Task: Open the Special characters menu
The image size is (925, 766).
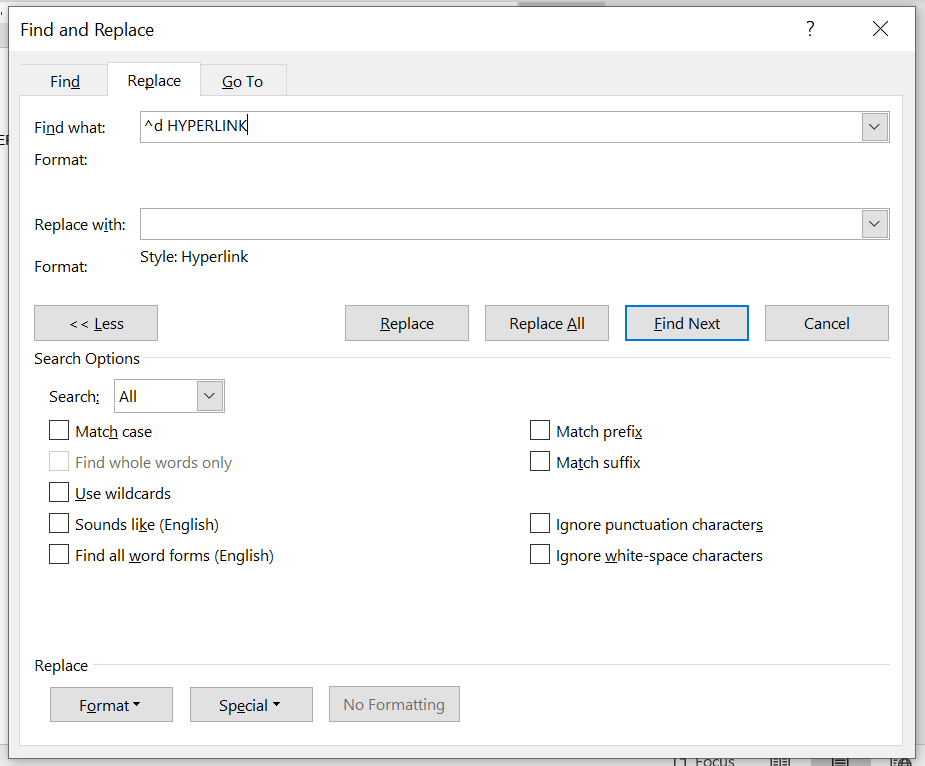Action: [x=251, y=705]
